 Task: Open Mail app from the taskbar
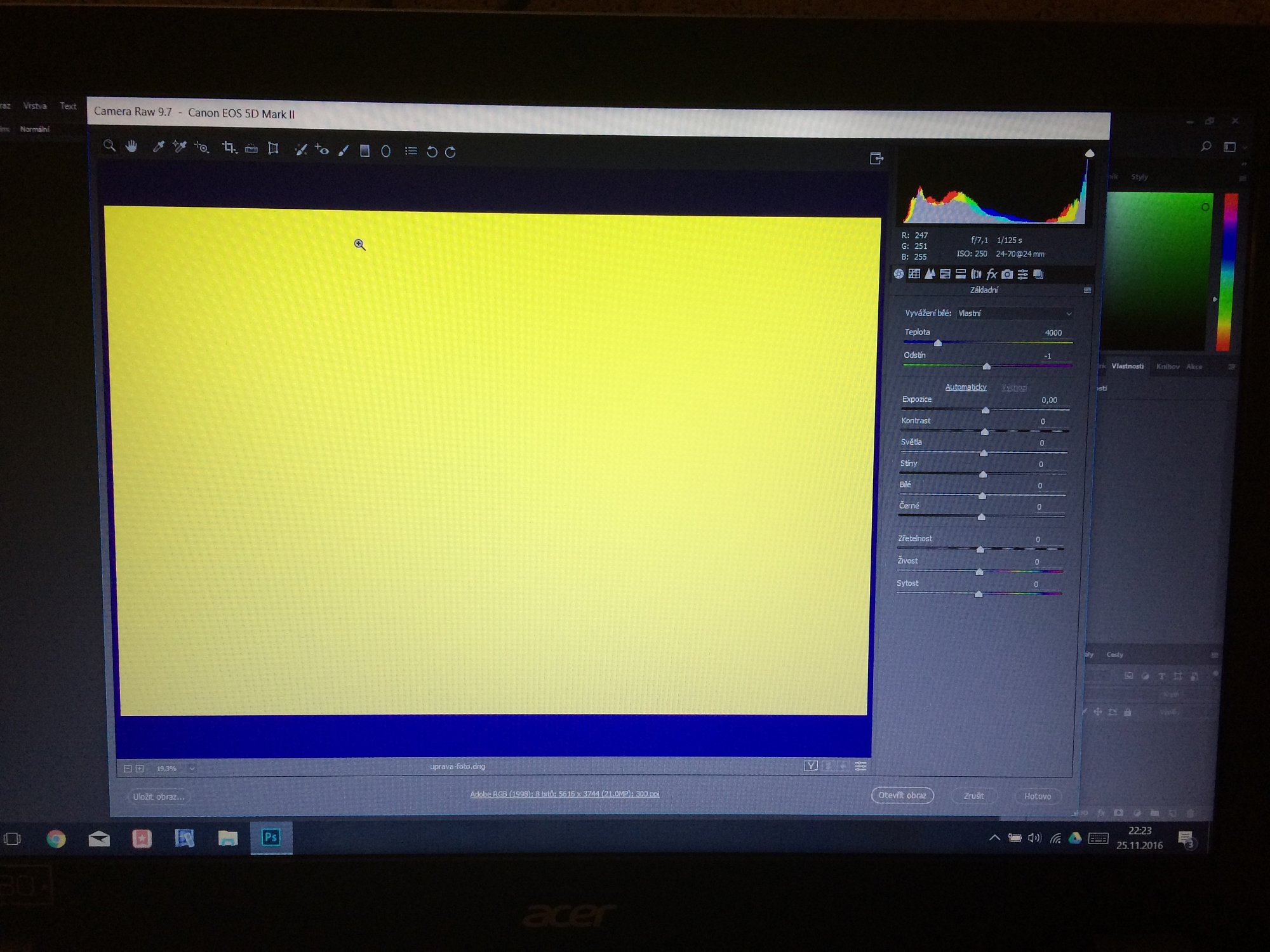[x=99, y=839]
